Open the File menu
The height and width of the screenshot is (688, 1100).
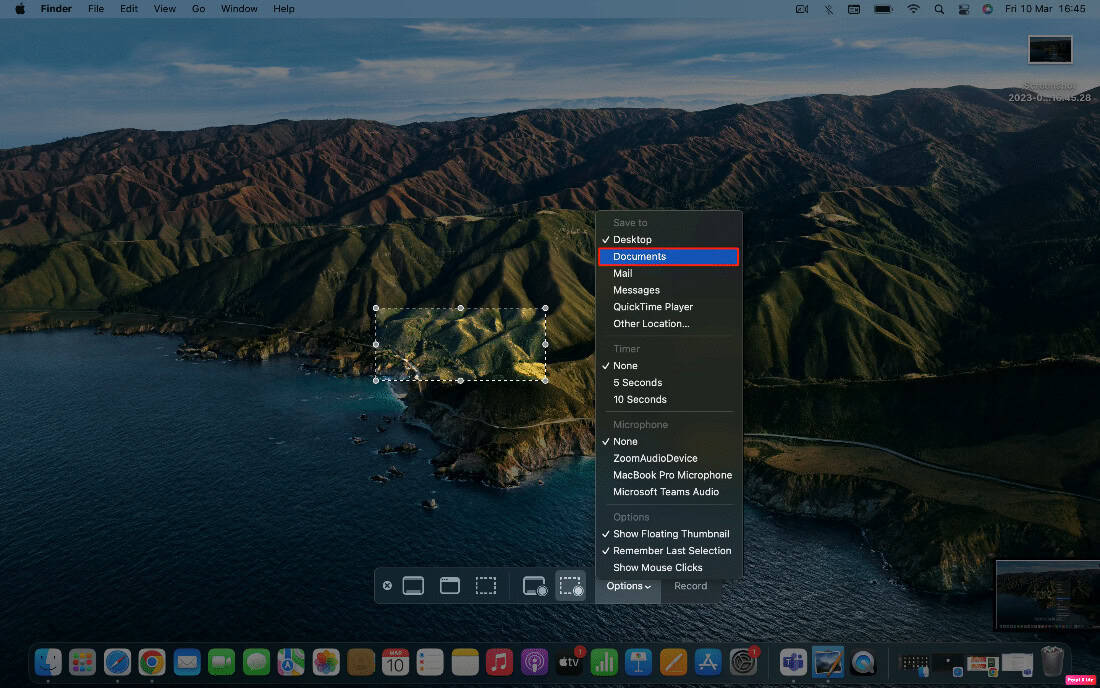pyautogui.click(x=96, y=9)
